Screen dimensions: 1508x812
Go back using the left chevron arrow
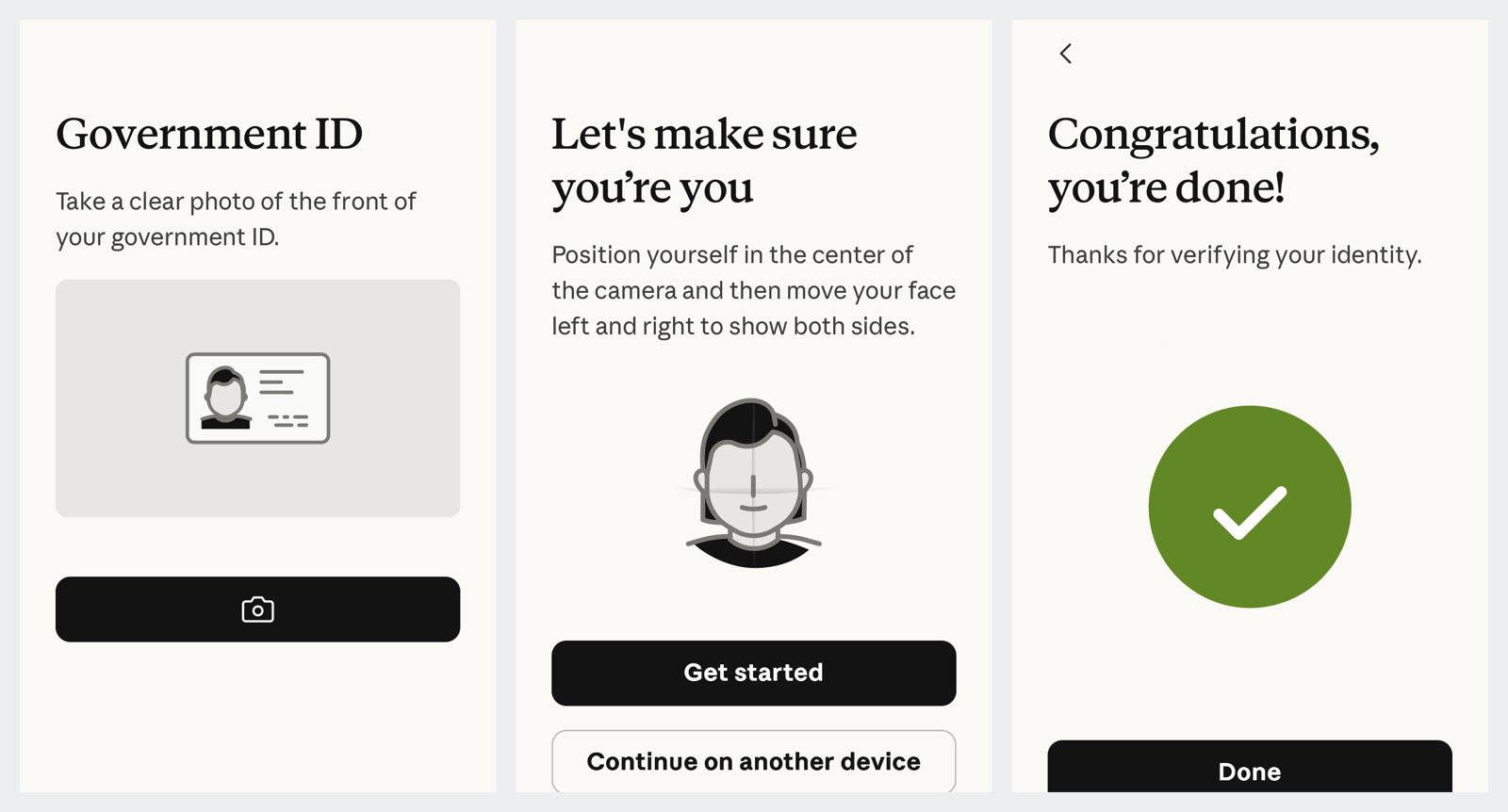pyautogui.click(x=1065, y=54)
